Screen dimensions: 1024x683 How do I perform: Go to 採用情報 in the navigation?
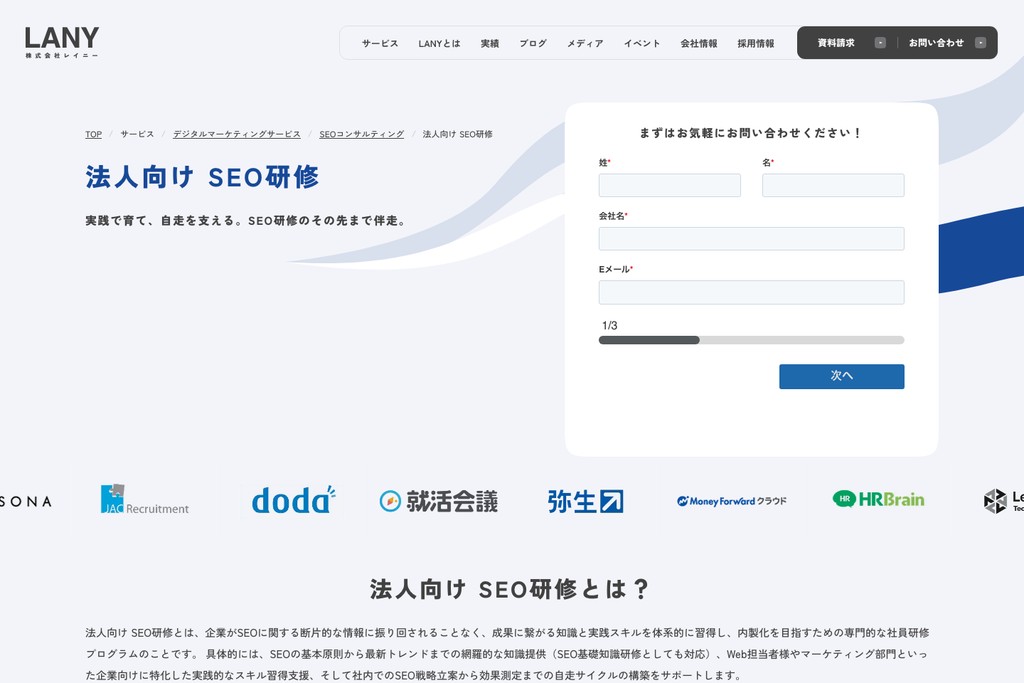pos(756,43)
